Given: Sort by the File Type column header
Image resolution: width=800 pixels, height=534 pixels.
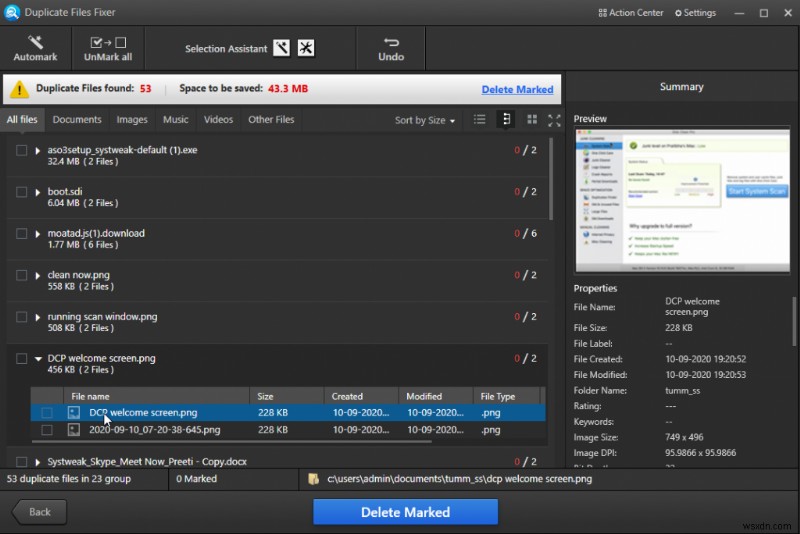Looking at the screenshot, I should [x=506, y=396].
